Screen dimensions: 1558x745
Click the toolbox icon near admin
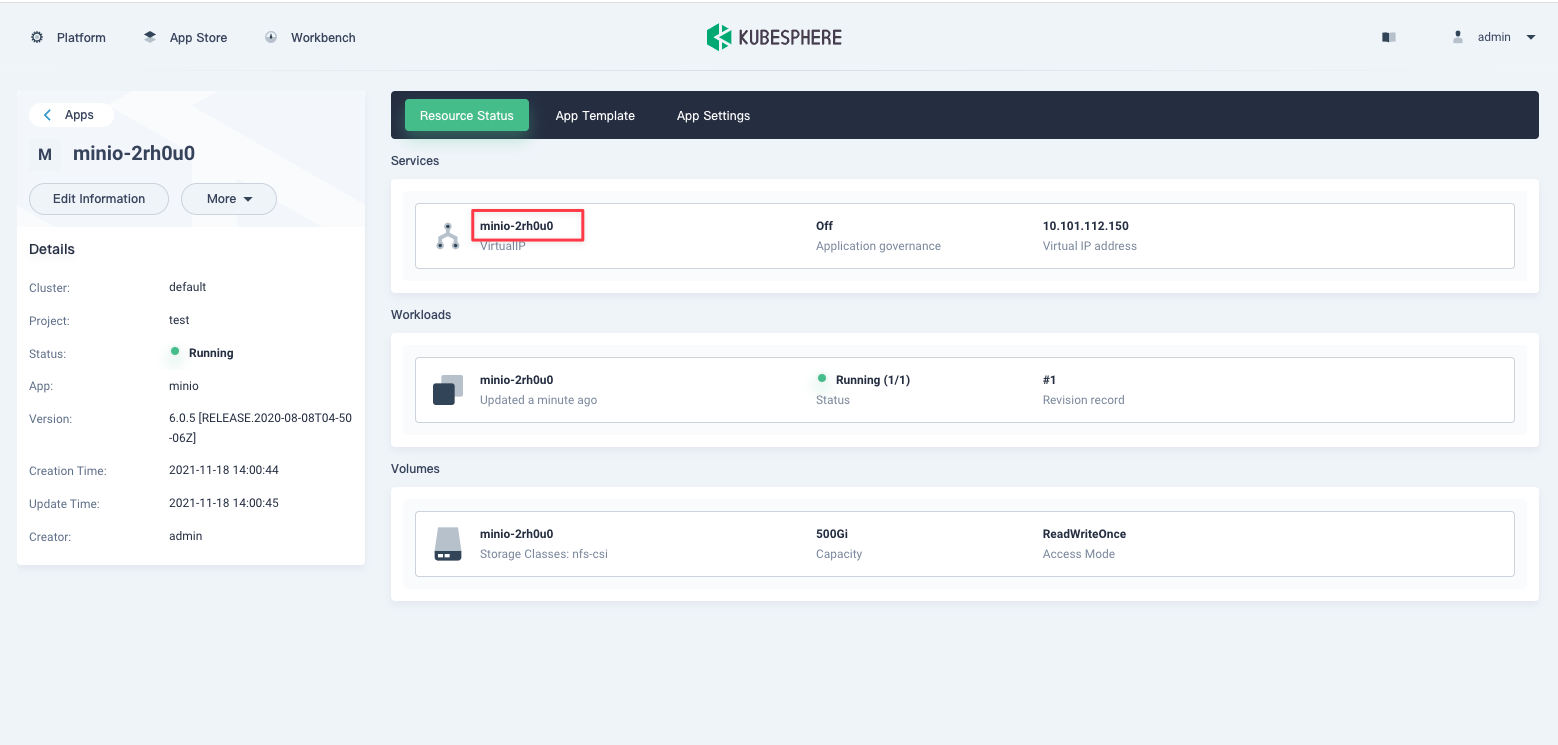point(1388,37)
